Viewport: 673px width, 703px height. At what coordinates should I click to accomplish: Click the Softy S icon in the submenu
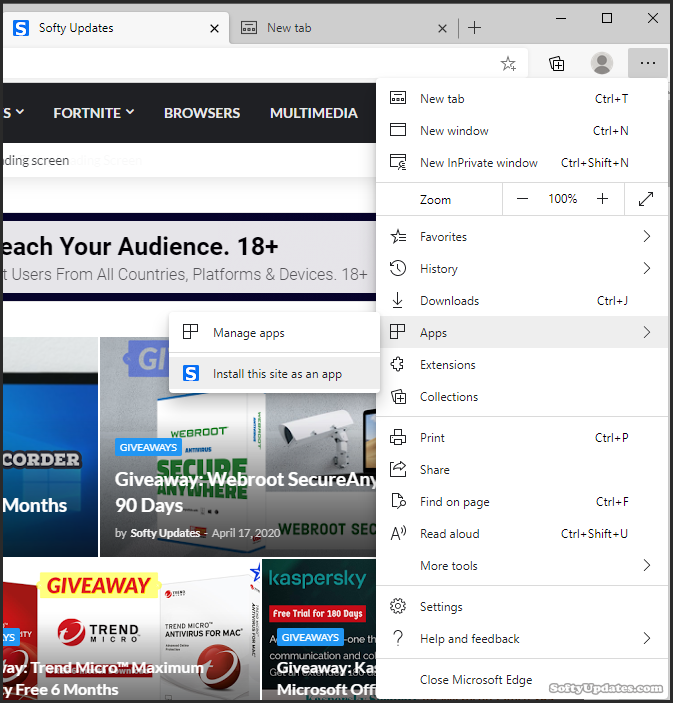tap(191, 373)
